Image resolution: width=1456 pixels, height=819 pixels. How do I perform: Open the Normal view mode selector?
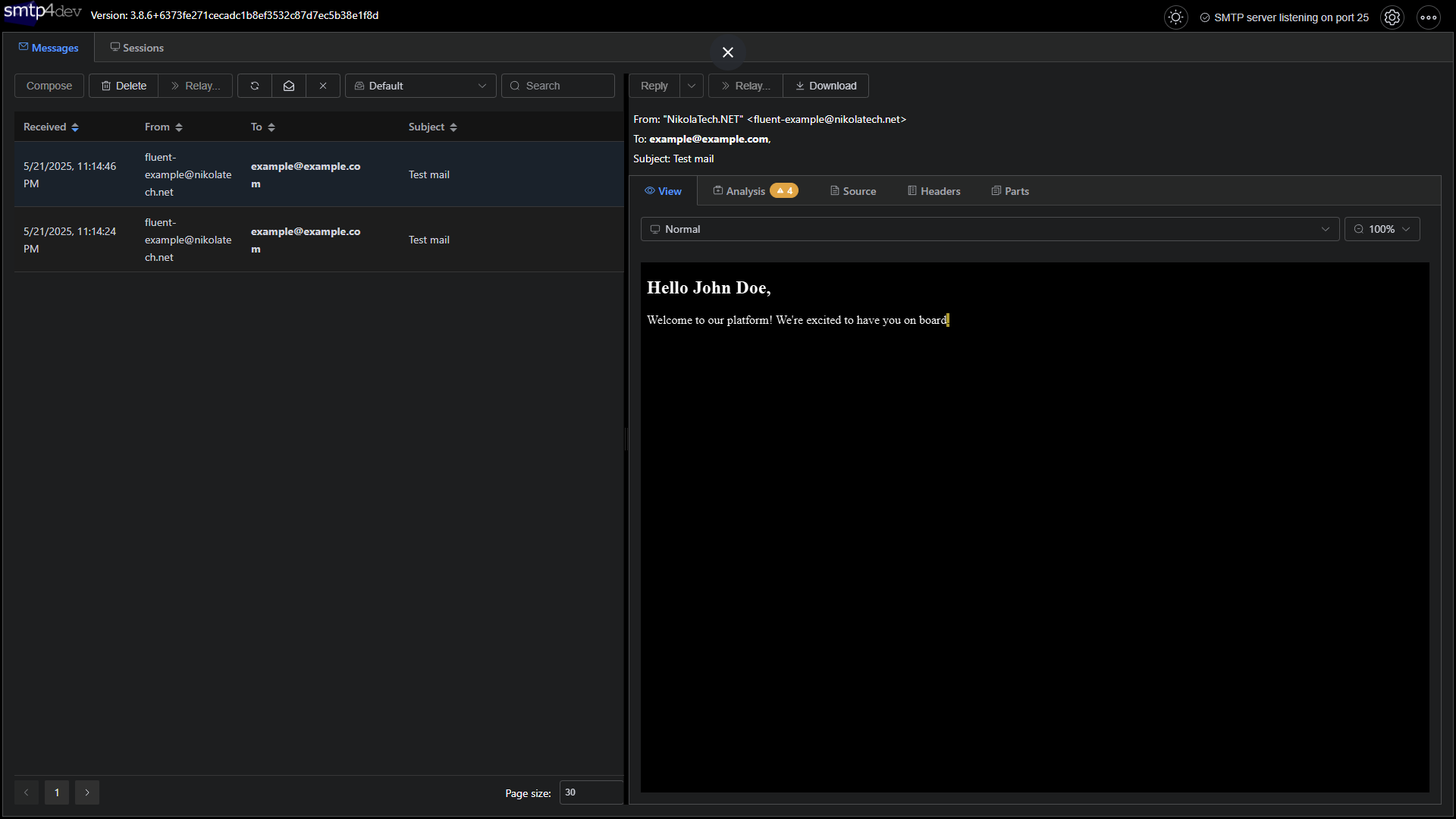tap(986, 229)
